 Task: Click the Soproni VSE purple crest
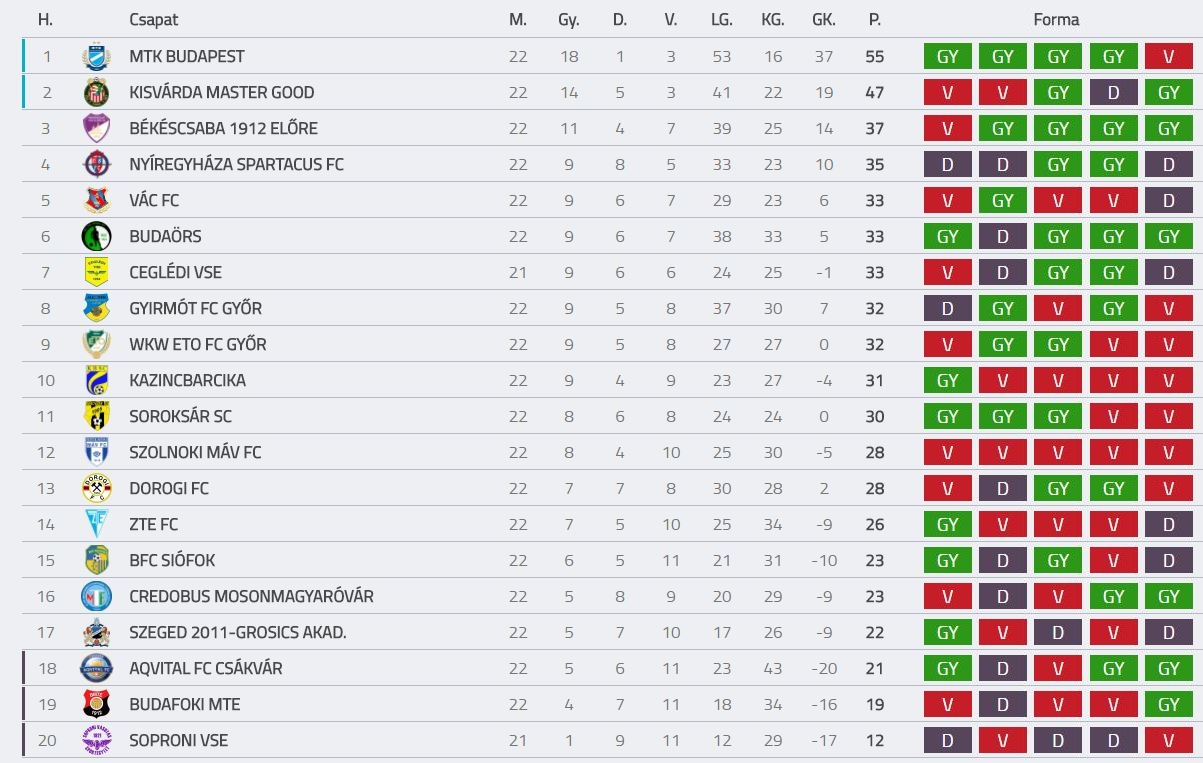96,740
